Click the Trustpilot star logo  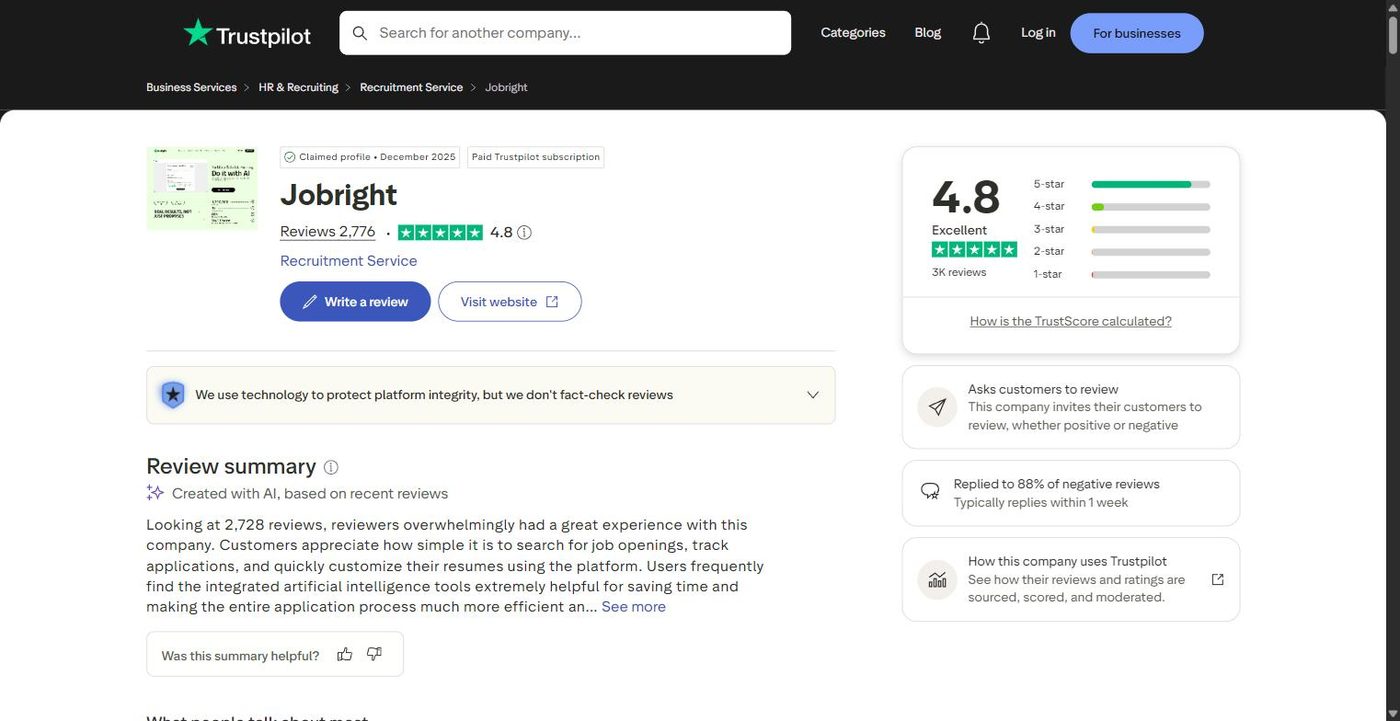[197, 33]
